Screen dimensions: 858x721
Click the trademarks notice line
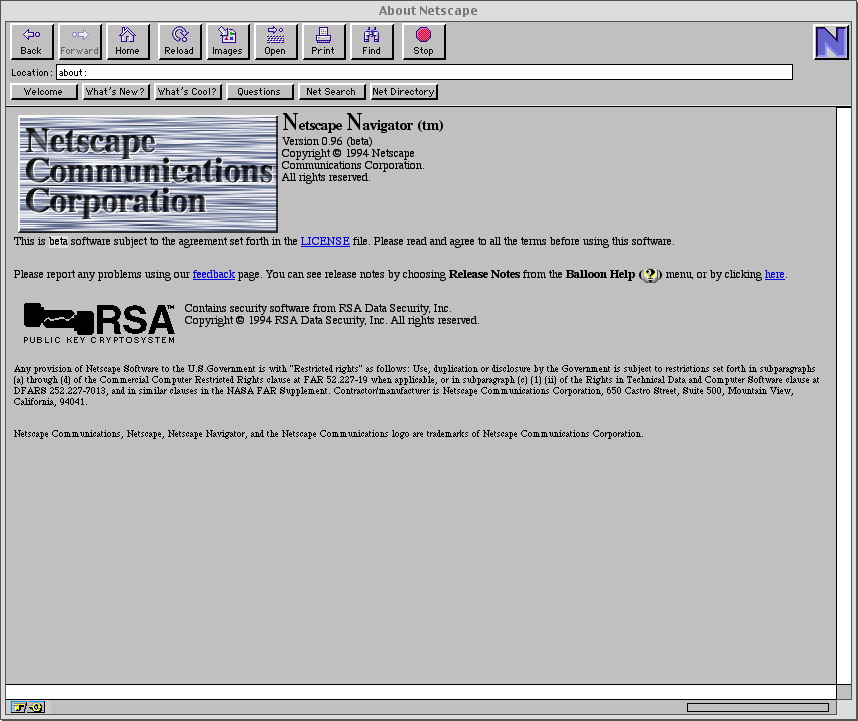(328, 434)
